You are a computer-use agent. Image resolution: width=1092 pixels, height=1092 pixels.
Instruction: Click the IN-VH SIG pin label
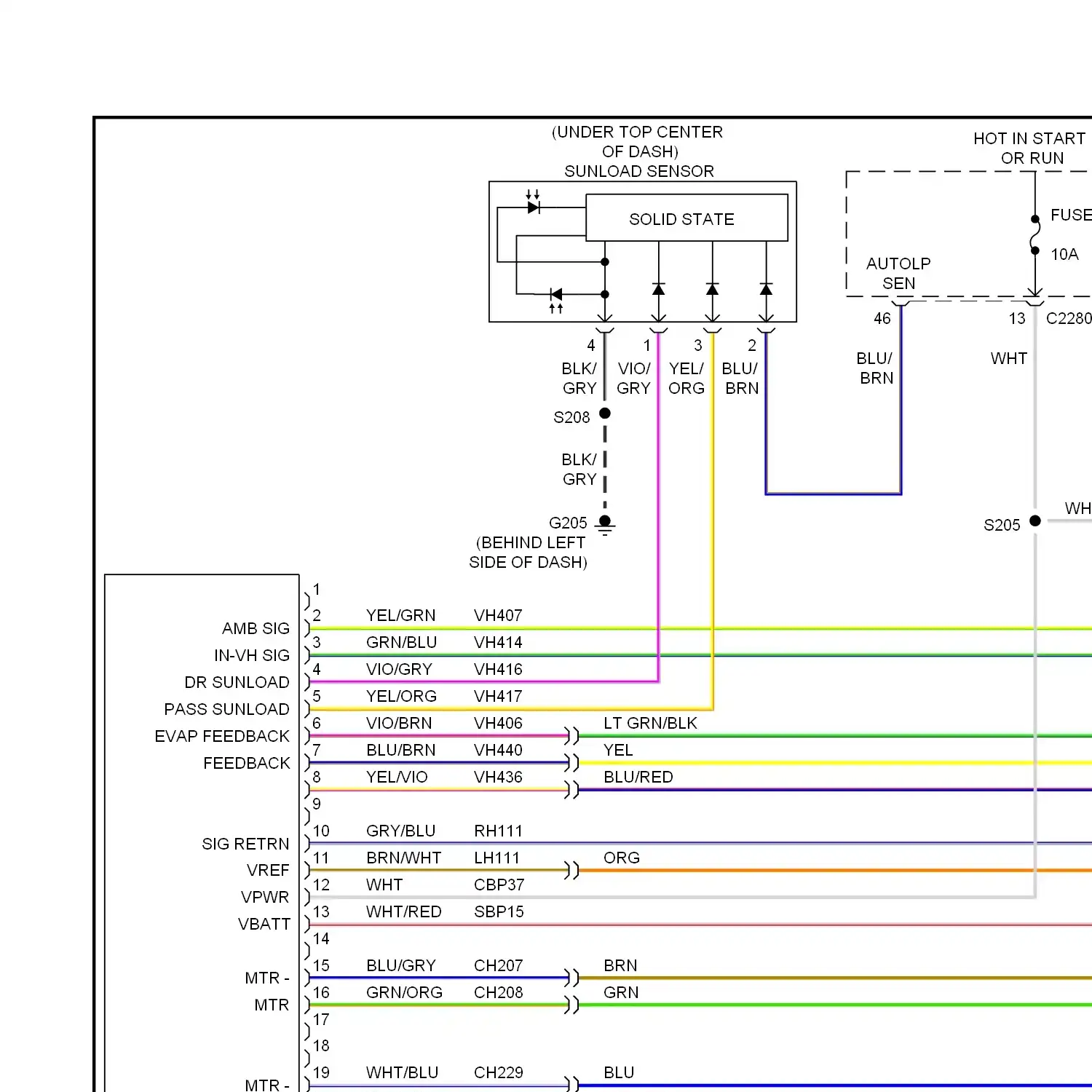pos(252,655)
